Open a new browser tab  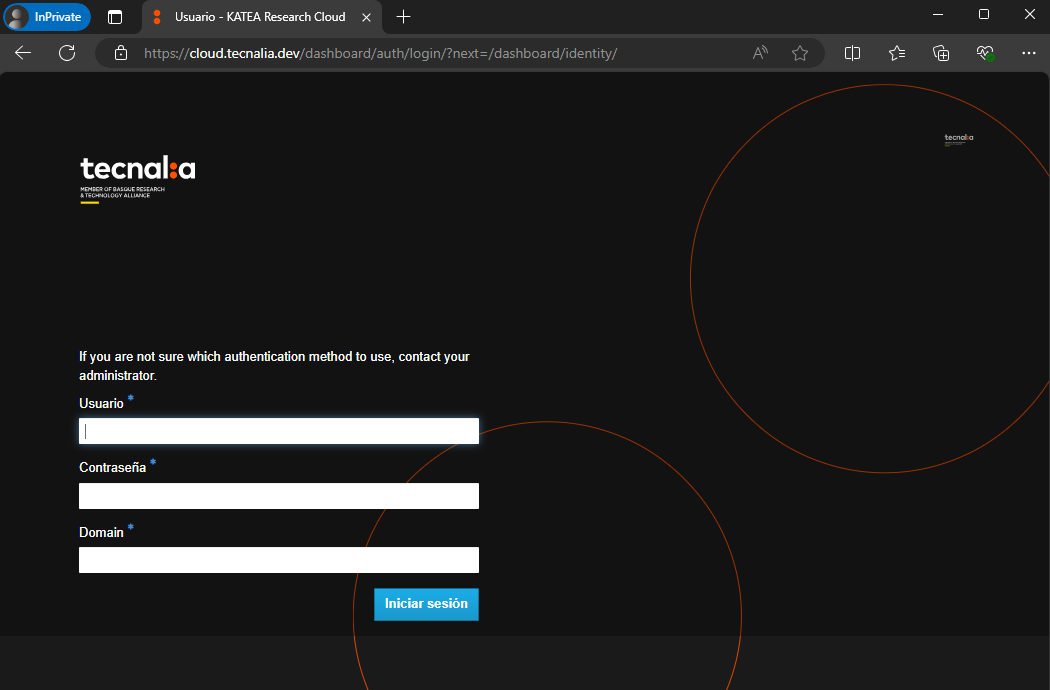(x=403, y=17)
